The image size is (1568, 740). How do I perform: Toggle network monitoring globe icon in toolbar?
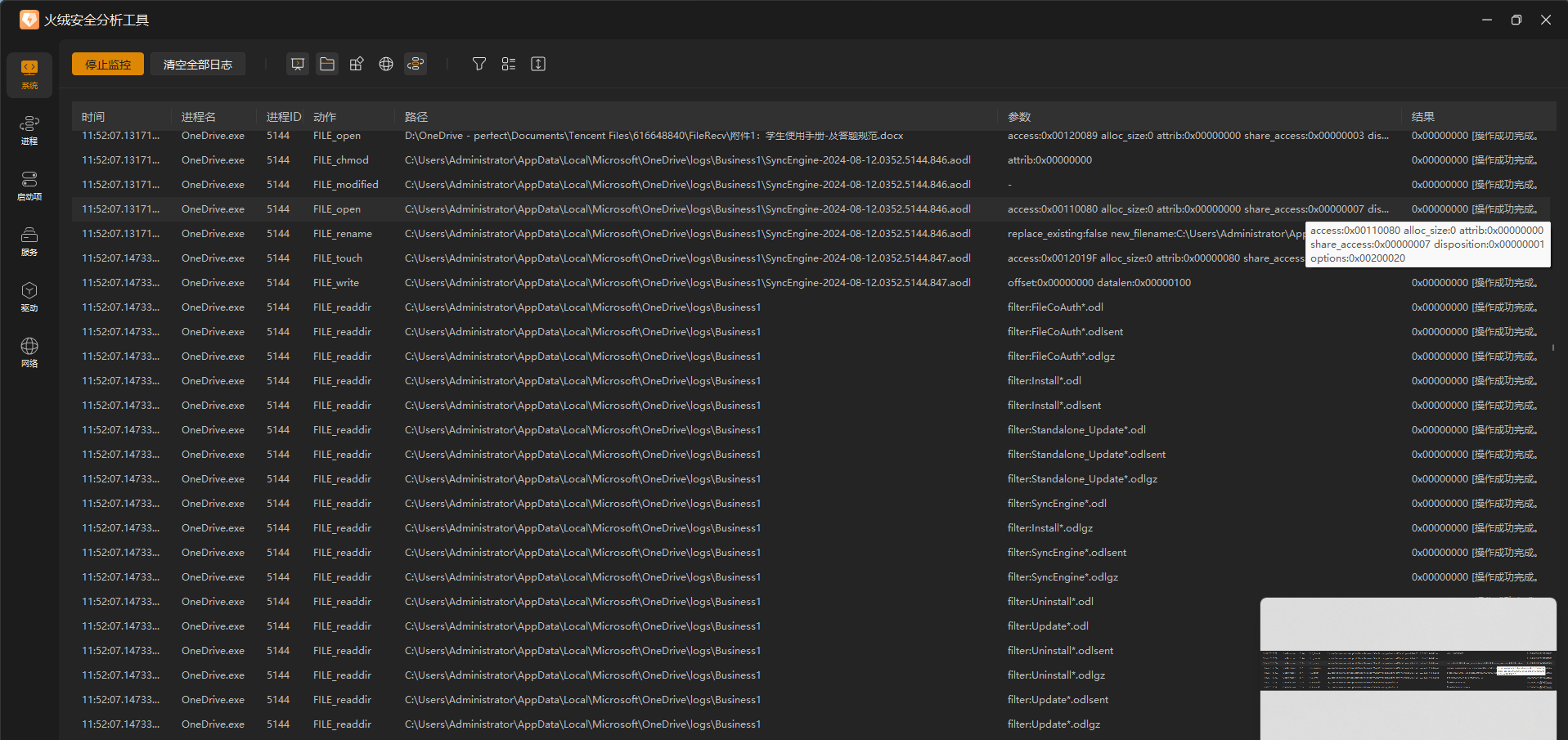[x=386, y=64]
